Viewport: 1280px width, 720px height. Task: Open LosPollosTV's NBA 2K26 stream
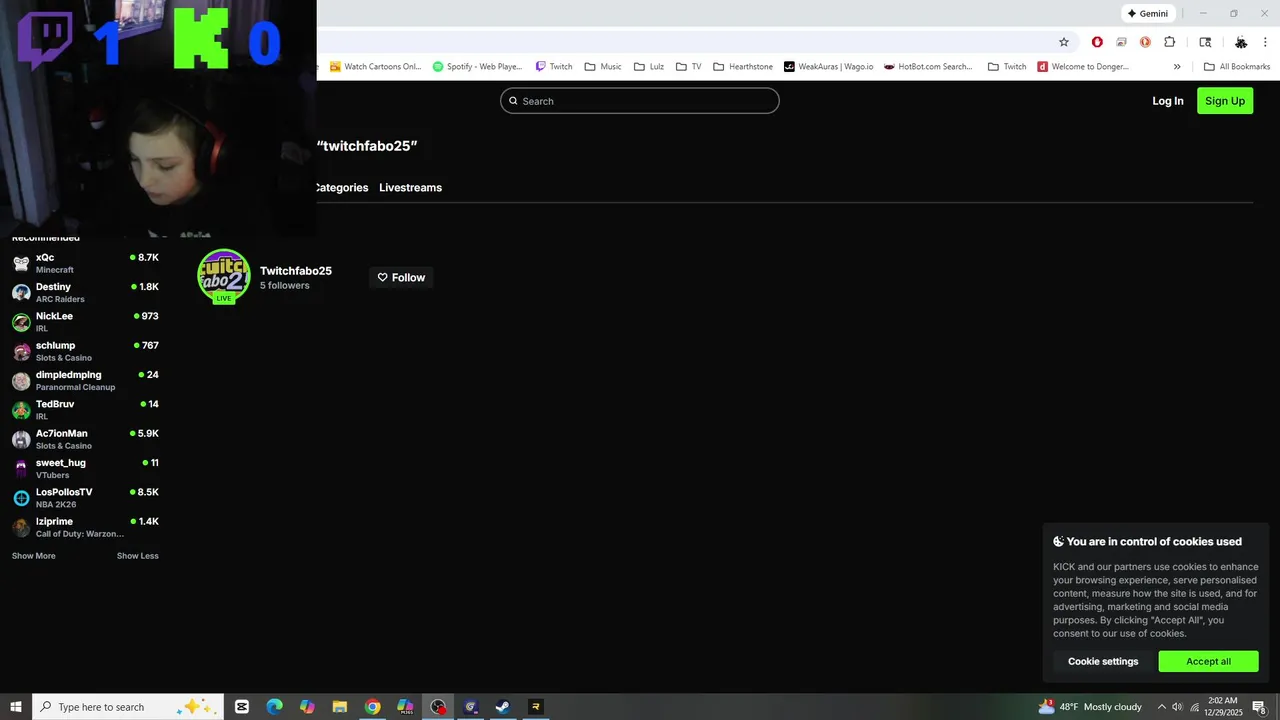(85, 498)
